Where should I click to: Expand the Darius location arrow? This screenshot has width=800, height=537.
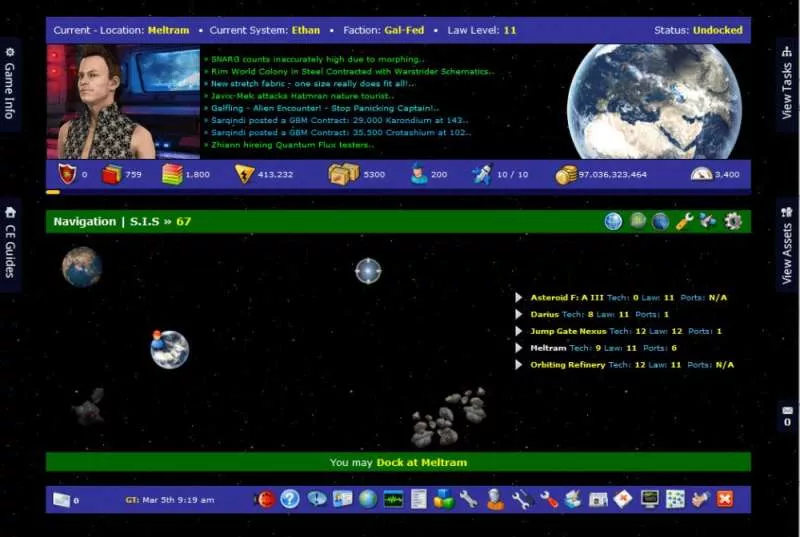pyautogui.click(x=518, y=314)
